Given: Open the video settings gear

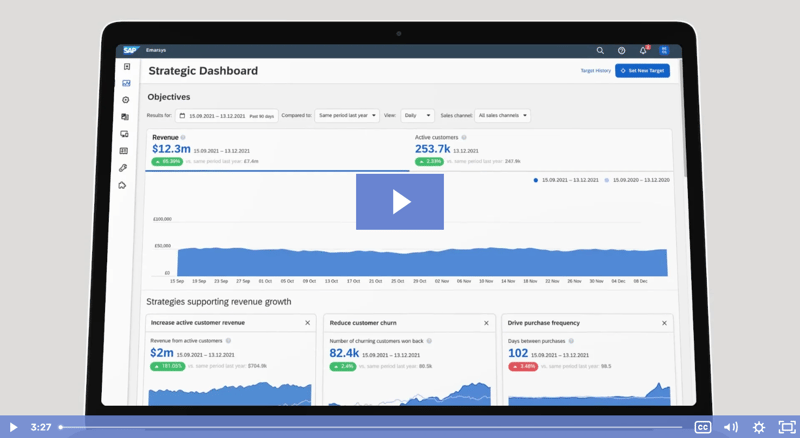Looking at the screenshot, I should (x=759, y=427).
